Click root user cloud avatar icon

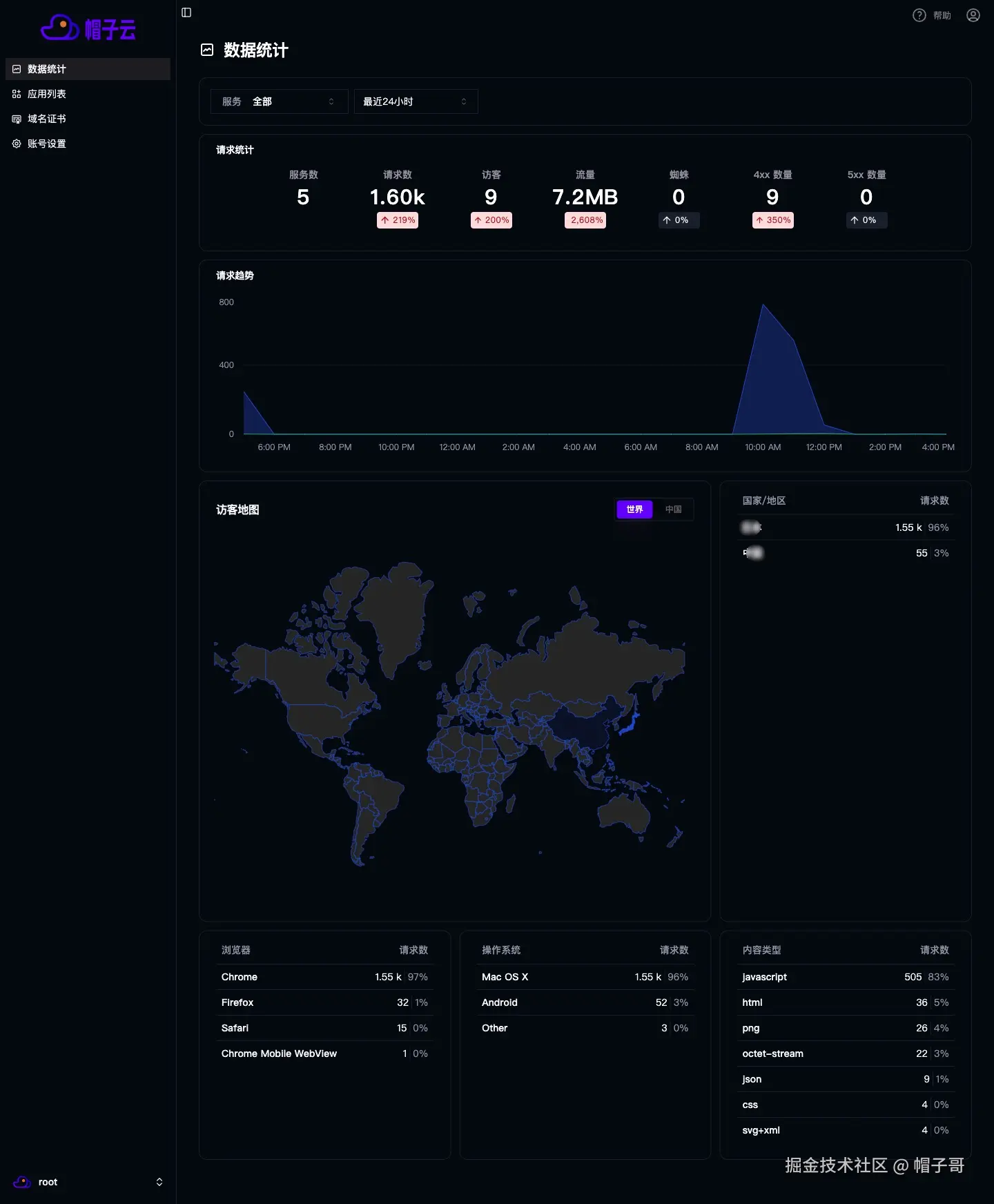(22, 1182)
